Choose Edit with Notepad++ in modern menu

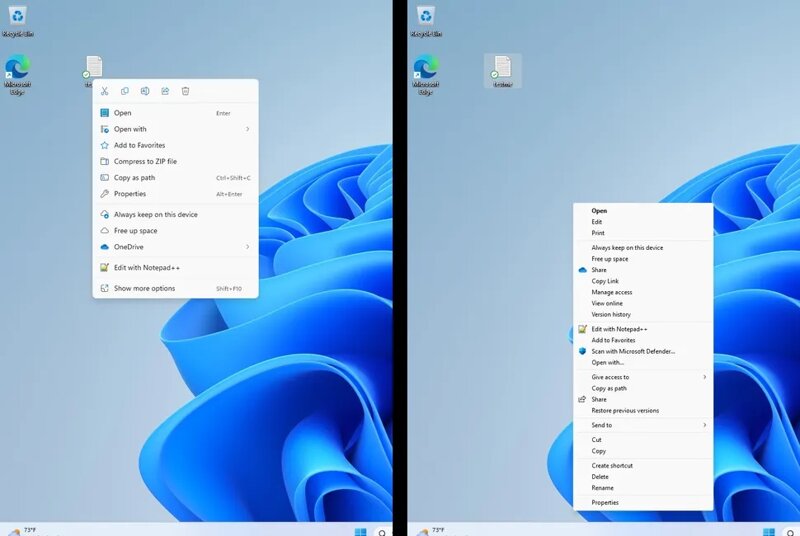coord(176,267)
